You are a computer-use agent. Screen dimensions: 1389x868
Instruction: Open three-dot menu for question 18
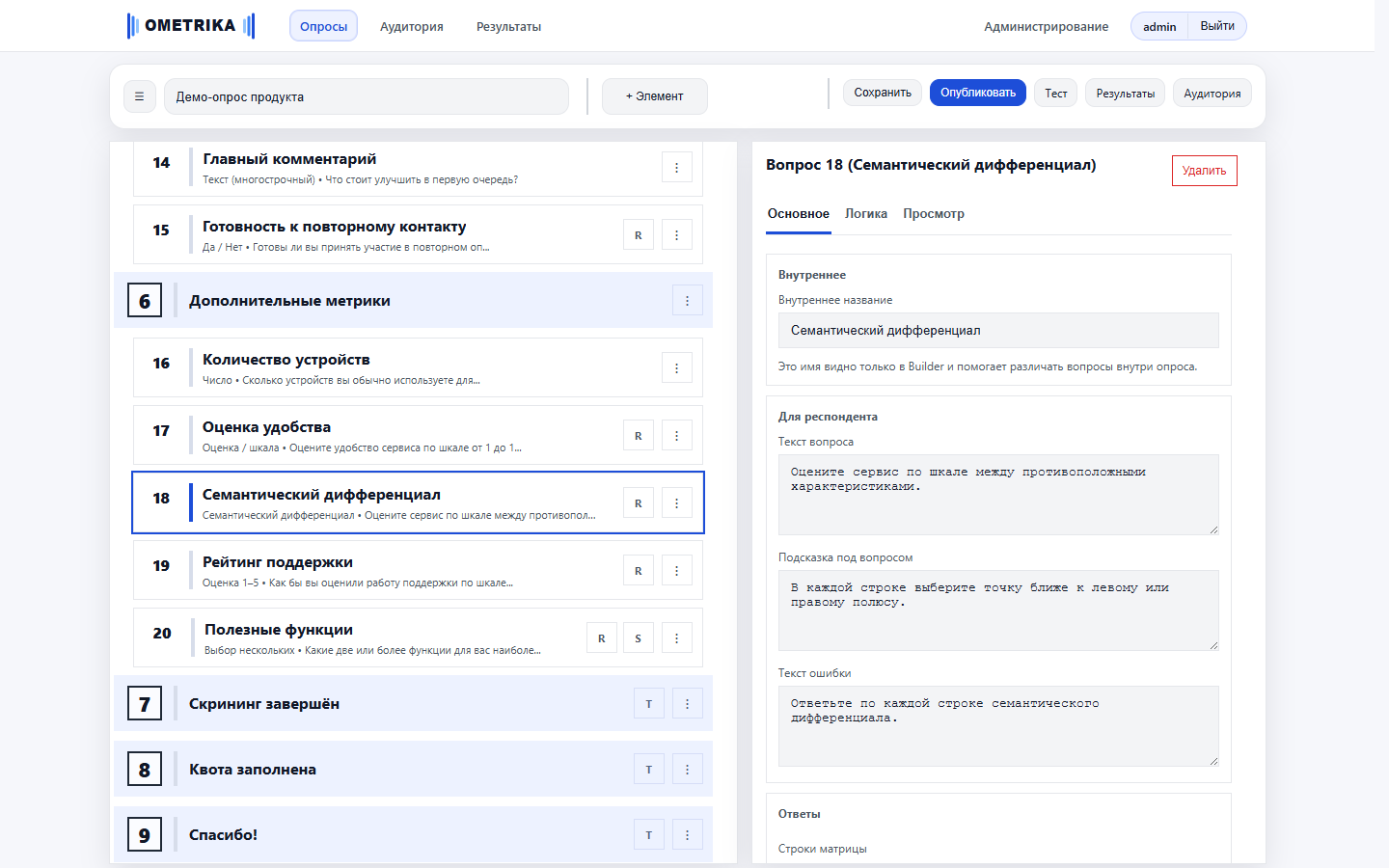coord(677,503)
